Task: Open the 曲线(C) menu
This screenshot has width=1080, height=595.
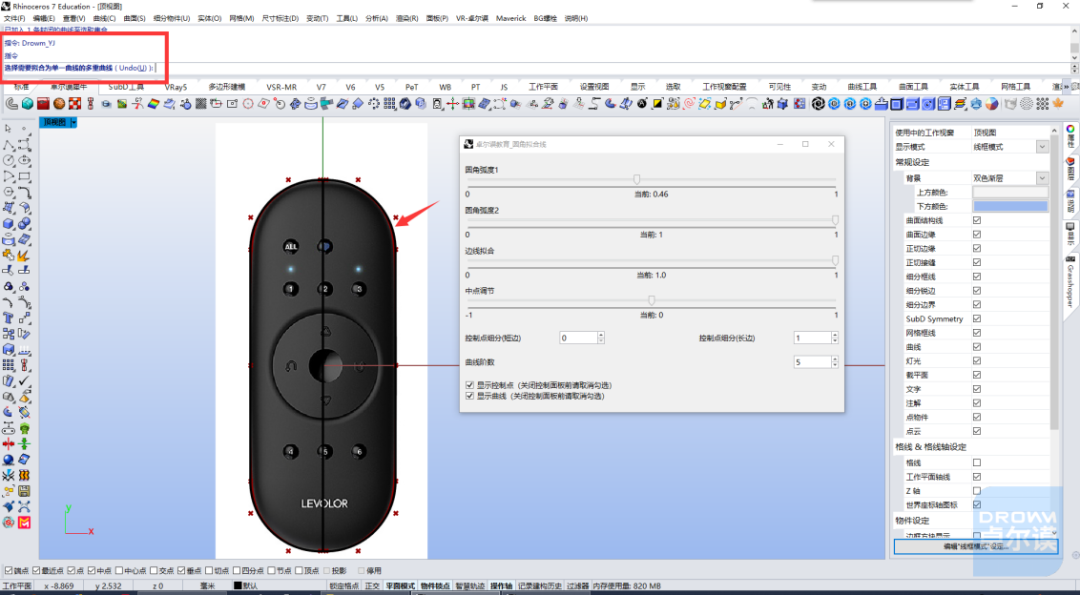Action: click(x=103, y=19)
